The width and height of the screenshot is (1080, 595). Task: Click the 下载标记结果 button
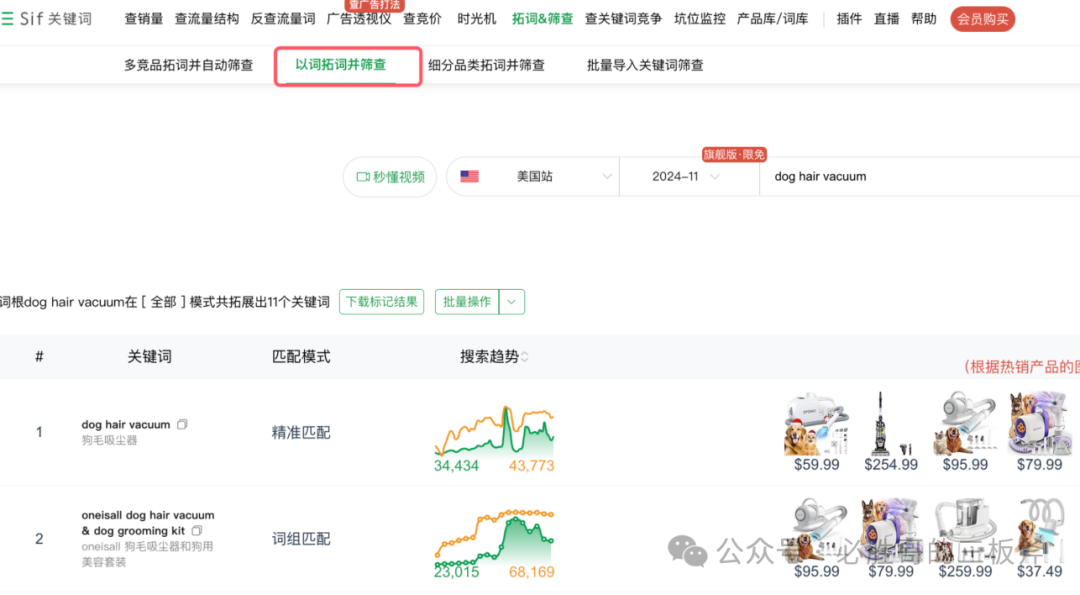click(381, 301)
